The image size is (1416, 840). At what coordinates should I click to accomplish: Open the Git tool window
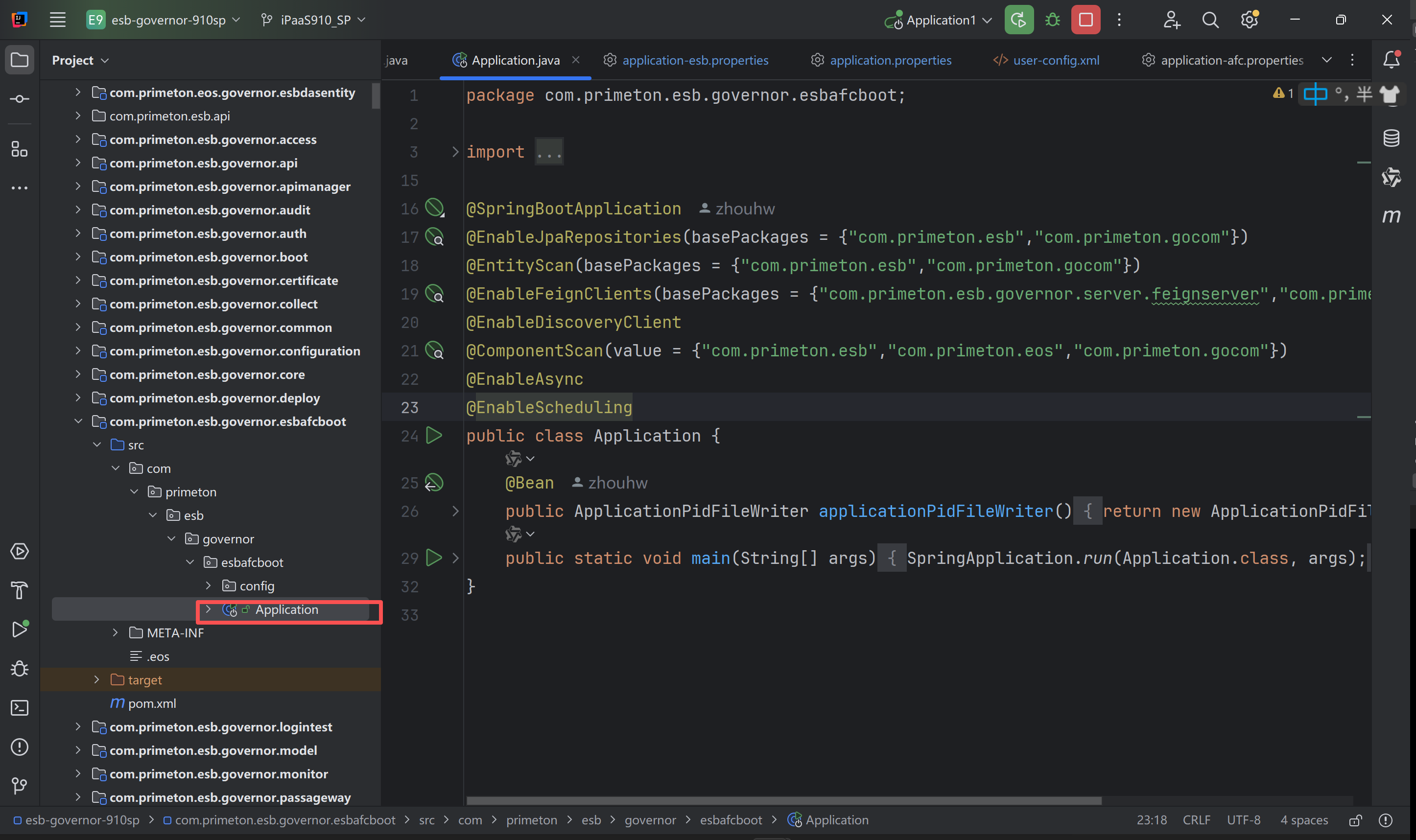[x=20, y=785]
